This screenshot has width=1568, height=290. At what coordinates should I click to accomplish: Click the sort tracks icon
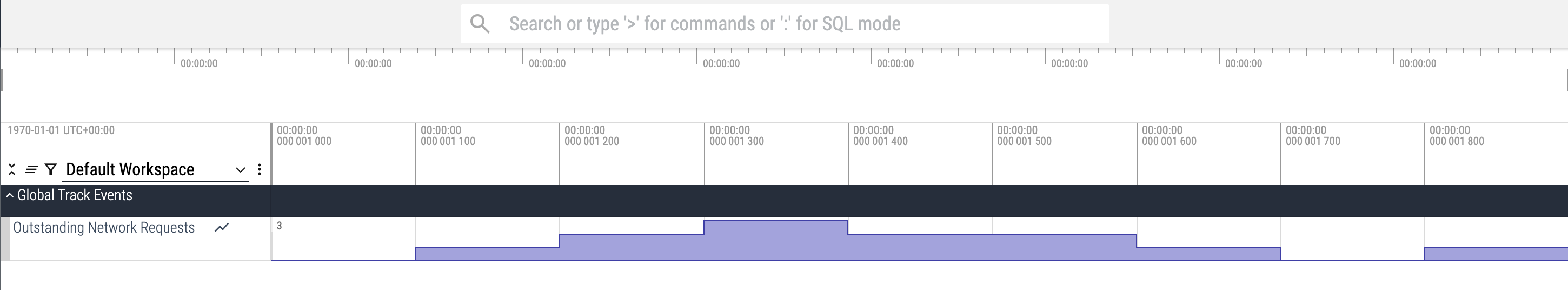click(x=31, y=169)
